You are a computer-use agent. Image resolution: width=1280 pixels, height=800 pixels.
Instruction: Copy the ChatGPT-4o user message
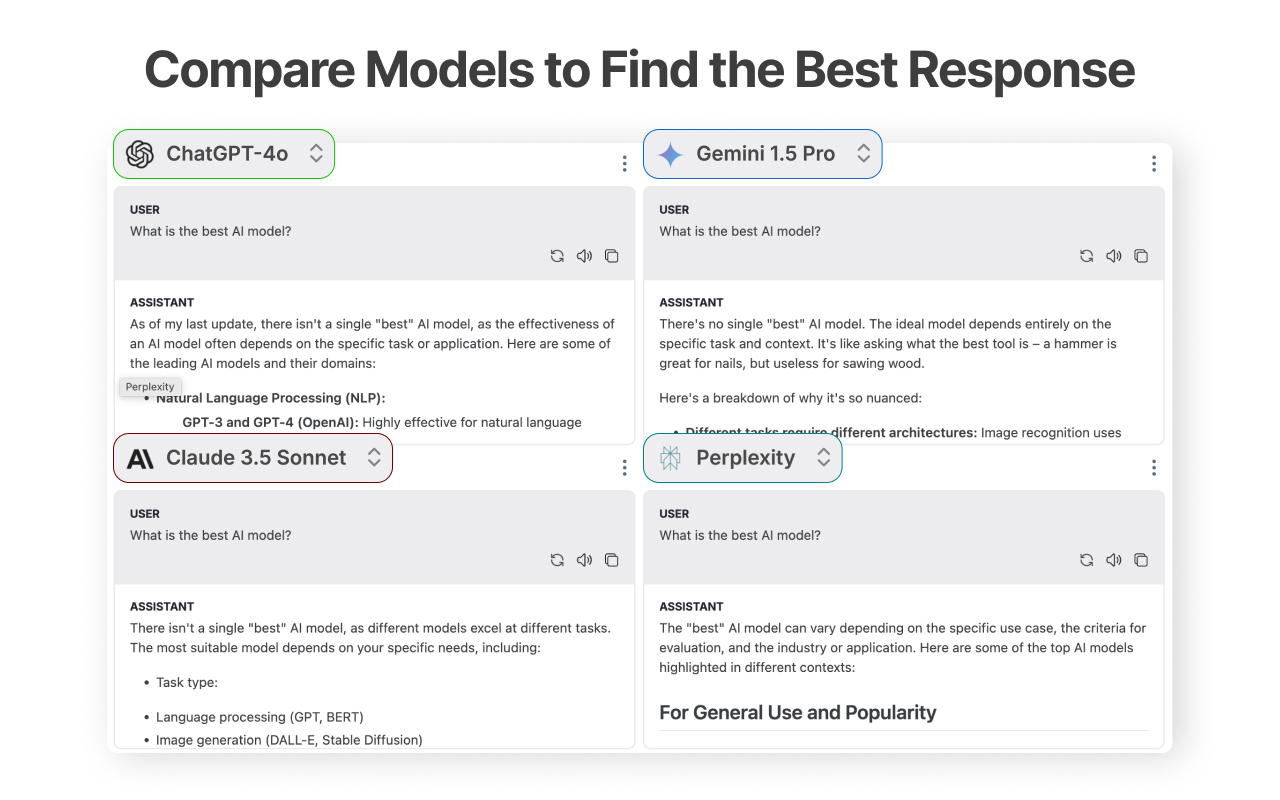pos(612,256)
